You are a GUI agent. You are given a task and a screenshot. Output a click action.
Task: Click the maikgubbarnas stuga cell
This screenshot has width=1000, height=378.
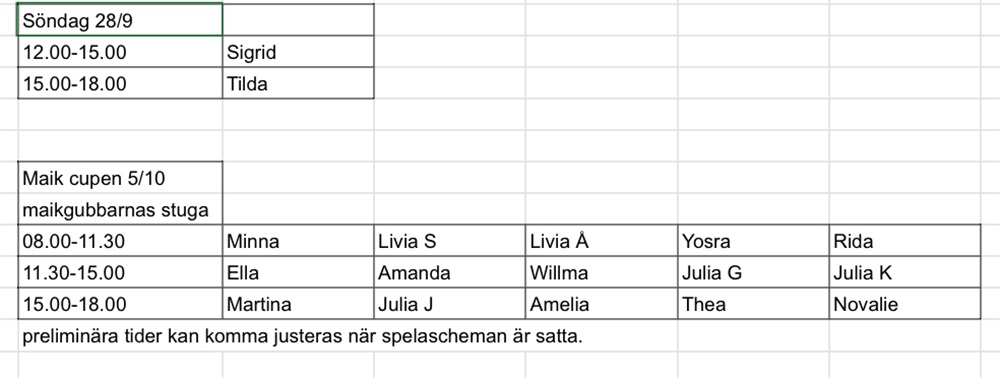click(120, 209)
